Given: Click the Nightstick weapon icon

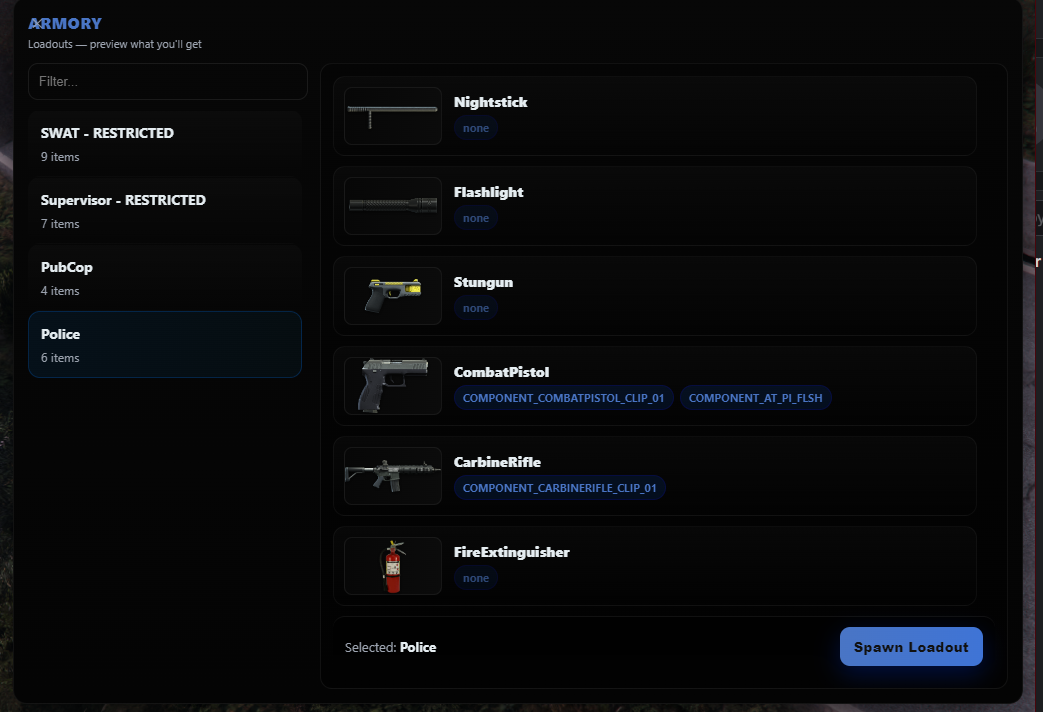Looking at the screenshot, I should pyautogui.click(x=392, y=115).
